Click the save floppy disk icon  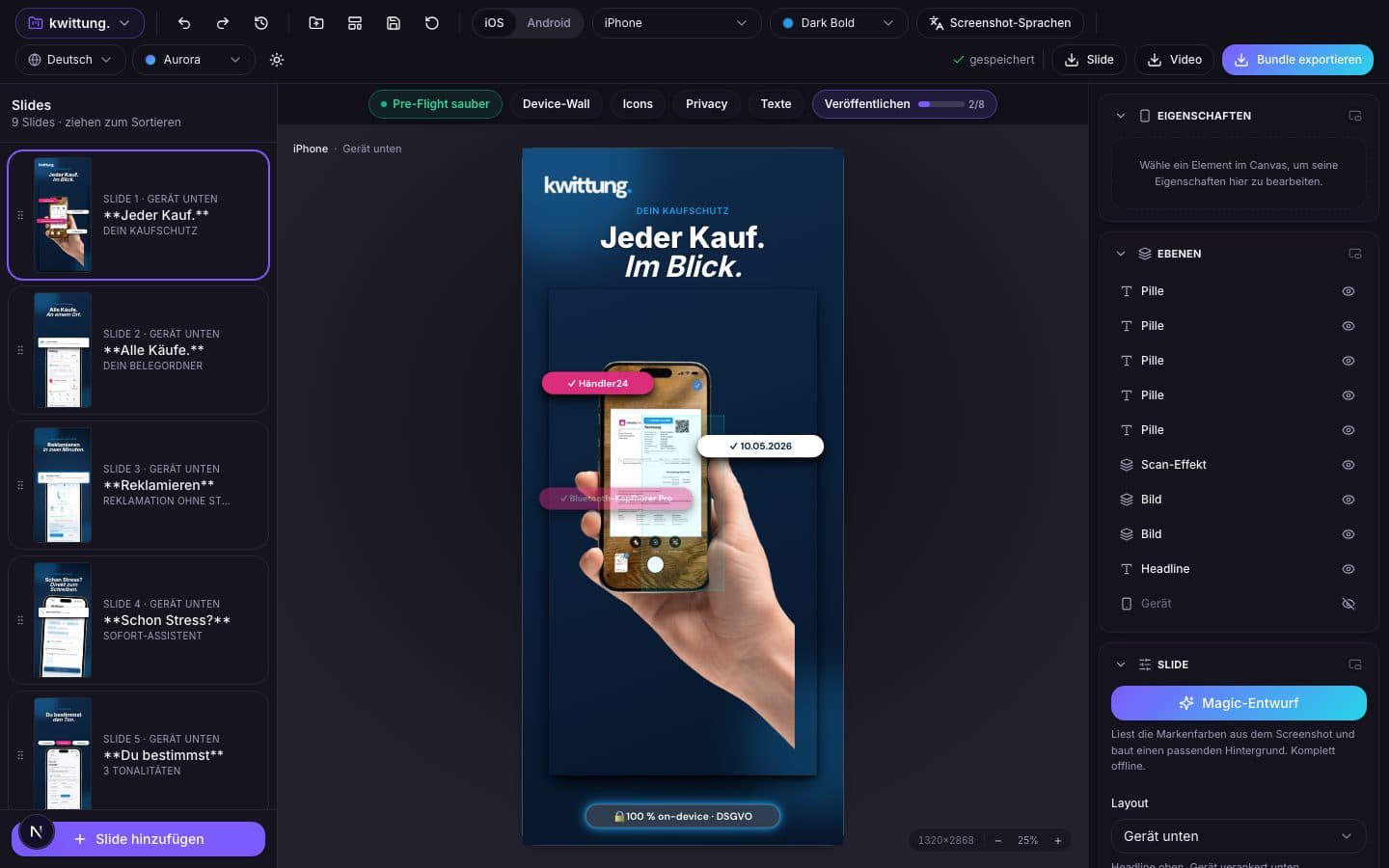(x=394, y=23)
